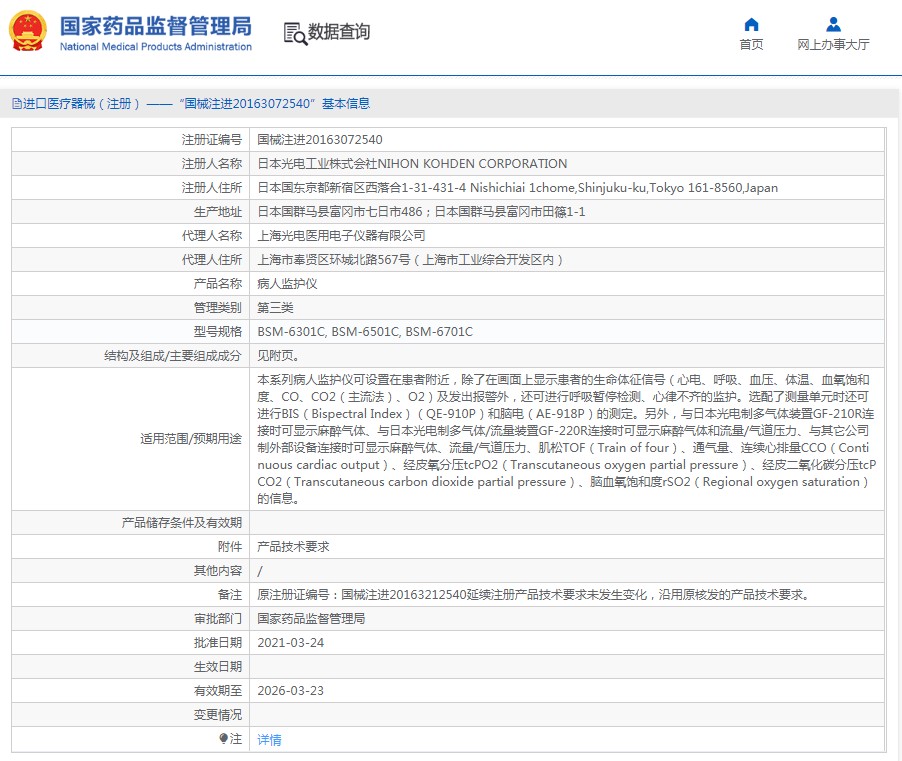Viewport: 902px width, 761px height.
Task: Open the 详情 link in the 注 row
Action: coord(269,740)
